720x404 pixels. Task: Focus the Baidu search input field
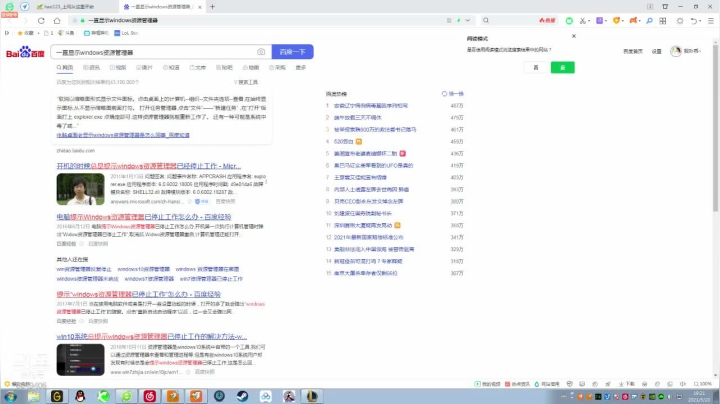tap(154, 52)
